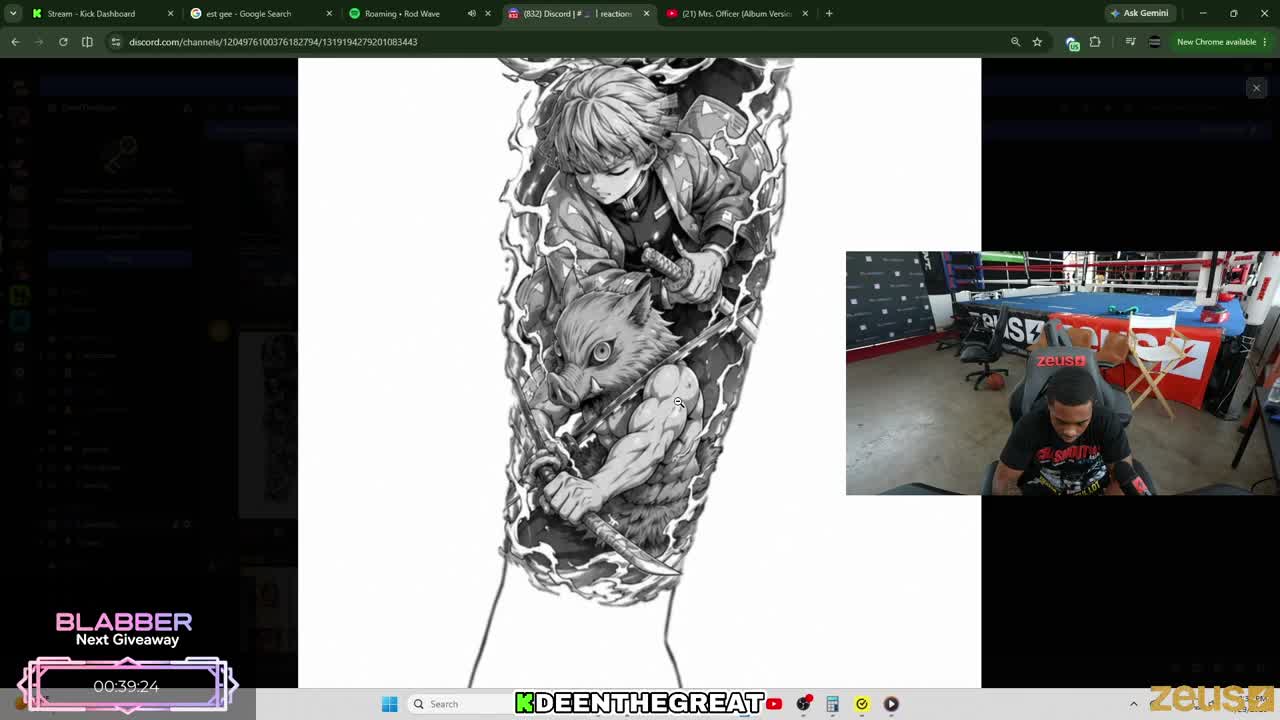Open the round play-button app on taskbar

click(x=891, y=704)
